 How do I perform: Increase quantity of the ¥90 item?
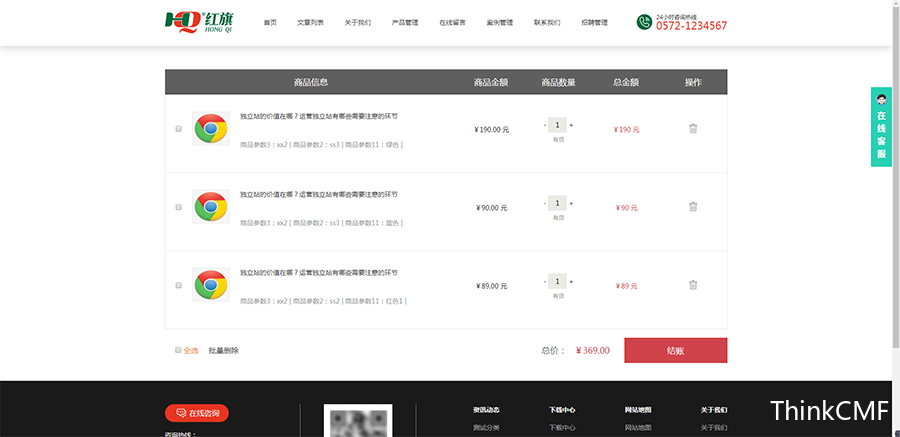pos(571,203)
